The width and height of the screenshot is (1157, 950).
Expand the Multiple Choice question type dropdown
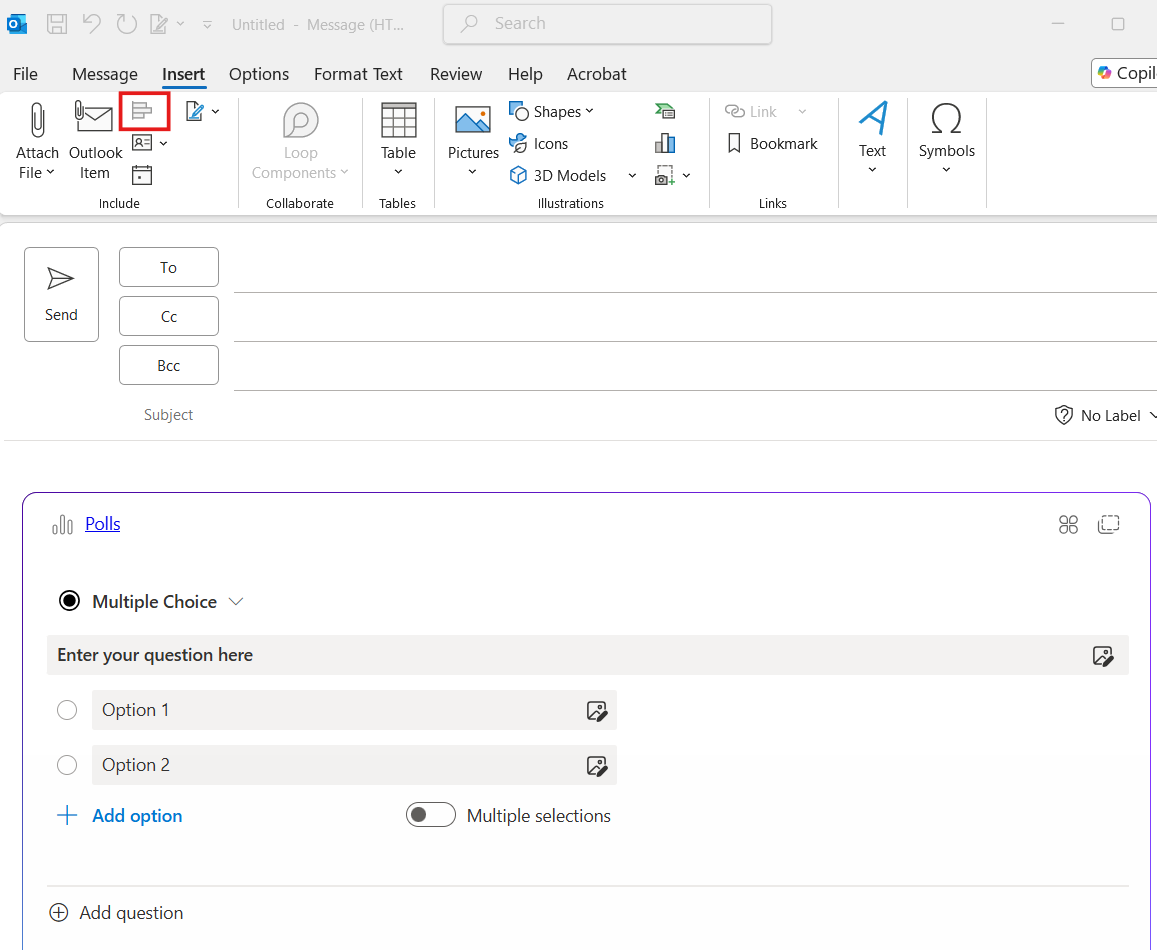pos(236,602)
